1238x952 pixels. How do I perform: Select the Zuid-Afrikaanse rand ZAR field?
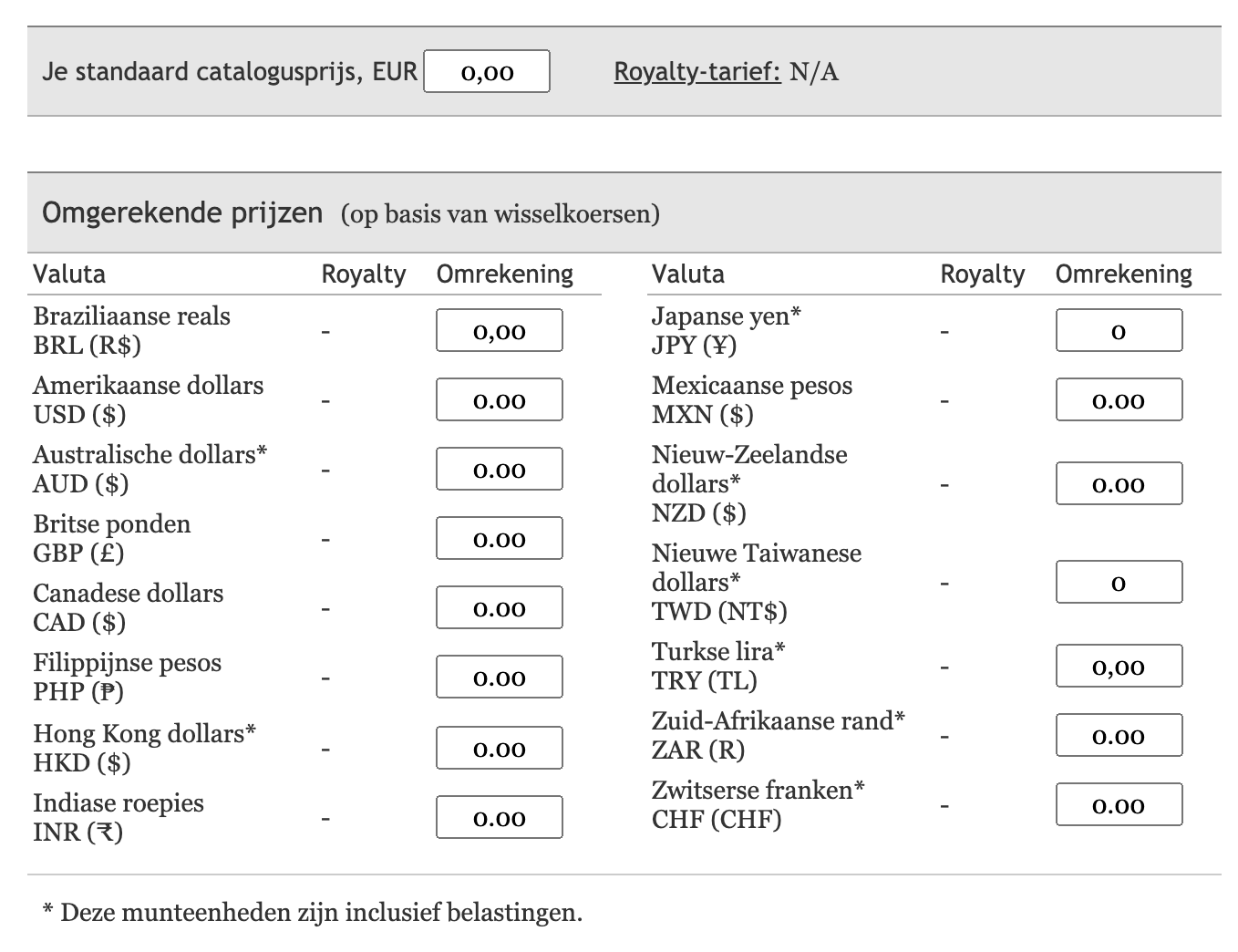1119,736
